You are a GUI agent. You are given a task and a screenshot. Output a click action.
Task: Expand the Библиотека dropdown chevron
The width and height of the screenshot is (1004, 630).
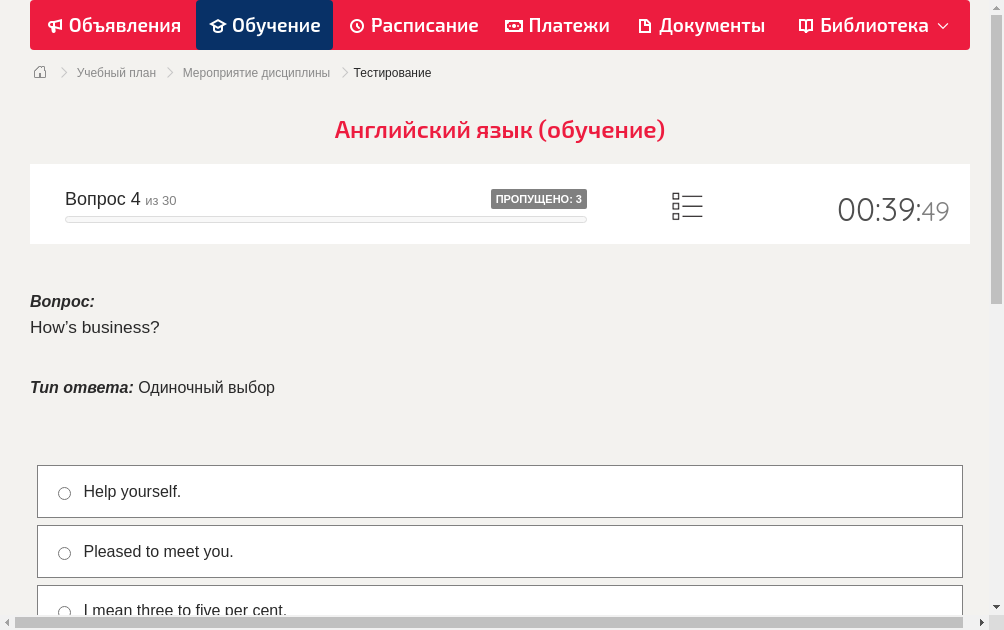(x=943, y=26)
